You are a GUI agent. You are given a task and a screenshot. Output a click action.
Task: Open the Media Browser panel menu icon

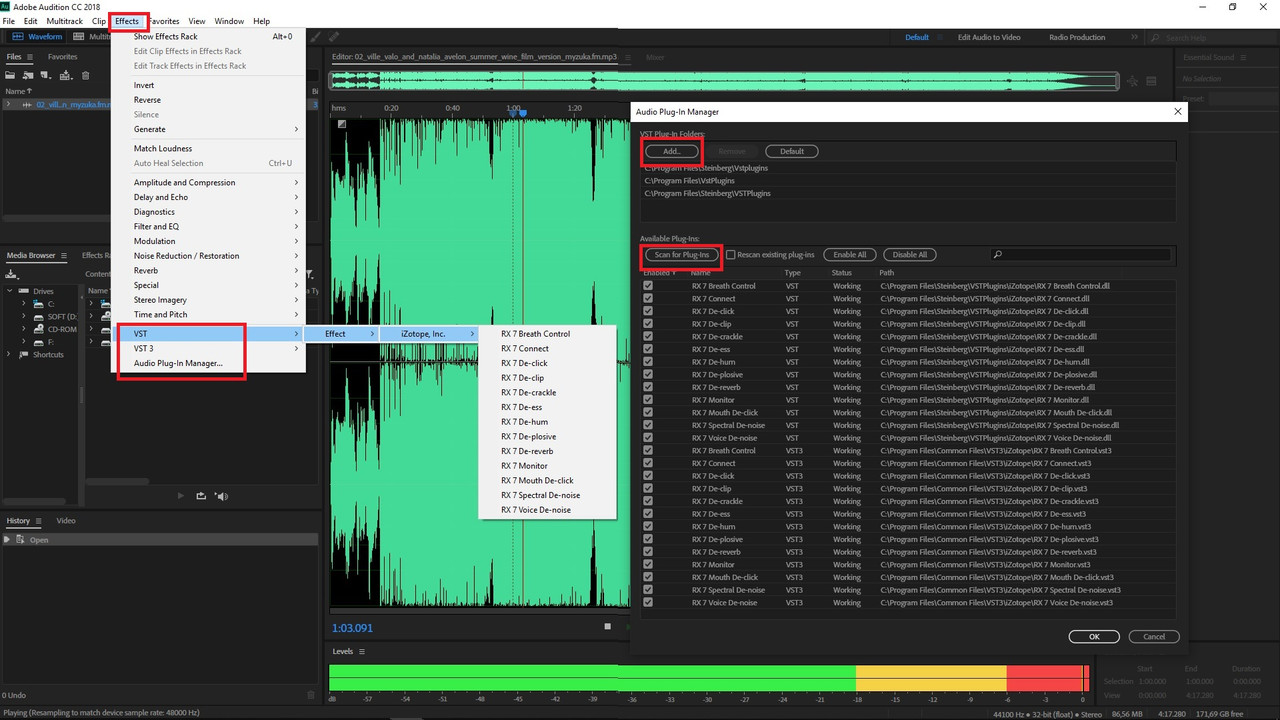[65, 255]
